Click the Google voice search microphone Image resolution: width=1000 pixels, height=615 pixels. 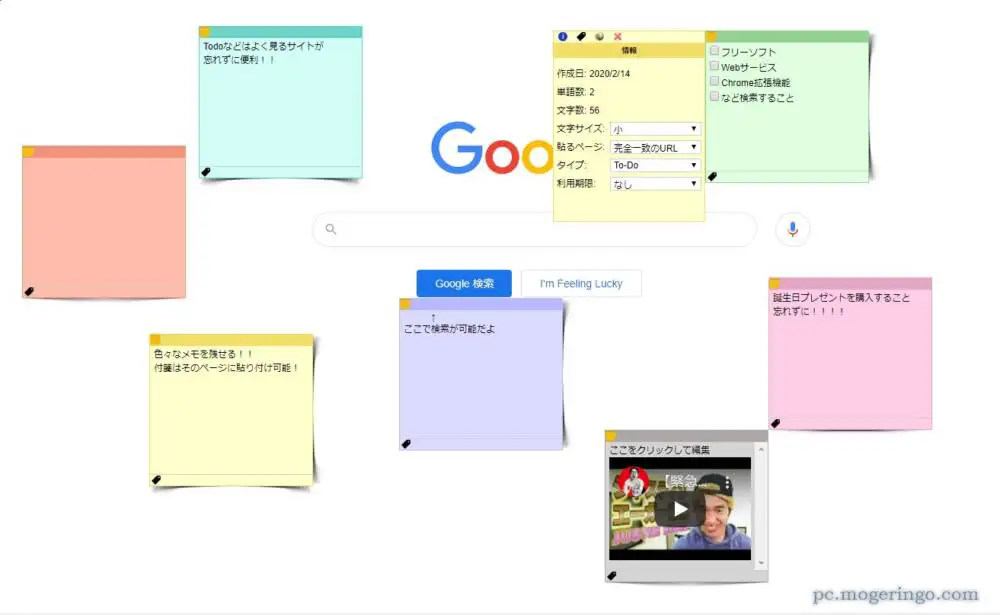tap(792, 230)
